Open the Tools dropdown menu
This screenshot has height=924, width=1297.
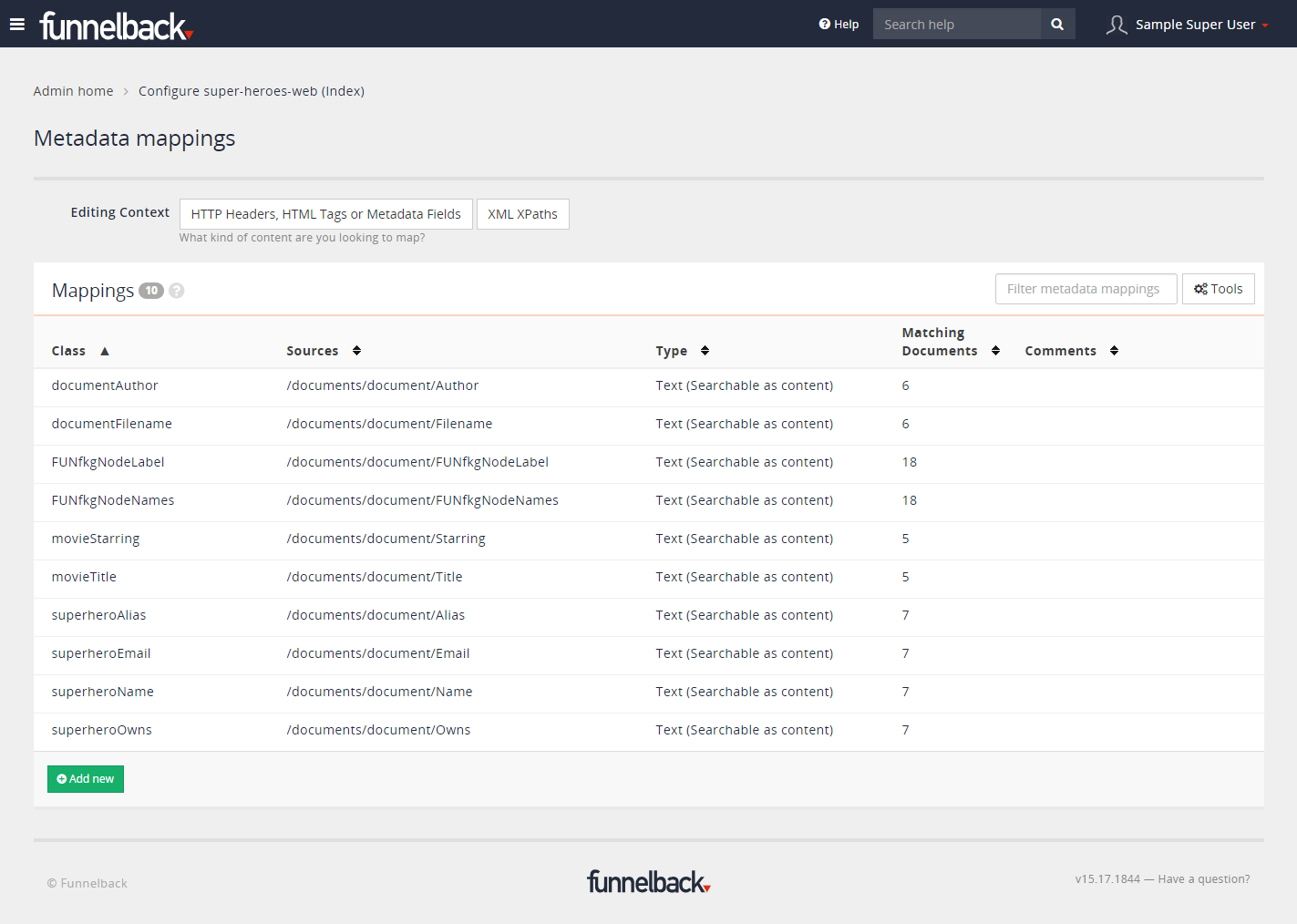pos(1218,289)
